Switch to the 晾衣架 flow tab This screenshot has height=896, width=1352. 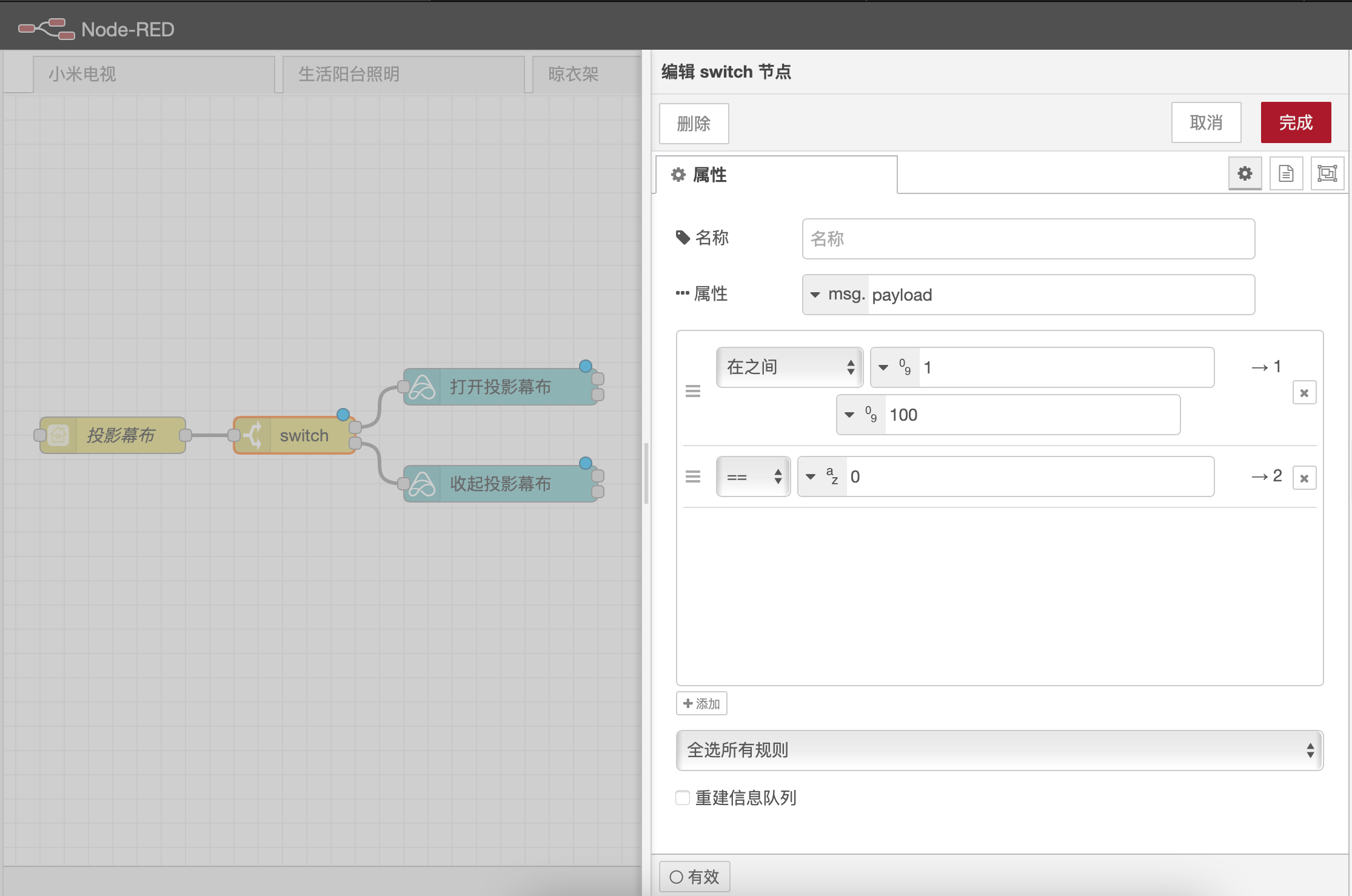point(586,74)
